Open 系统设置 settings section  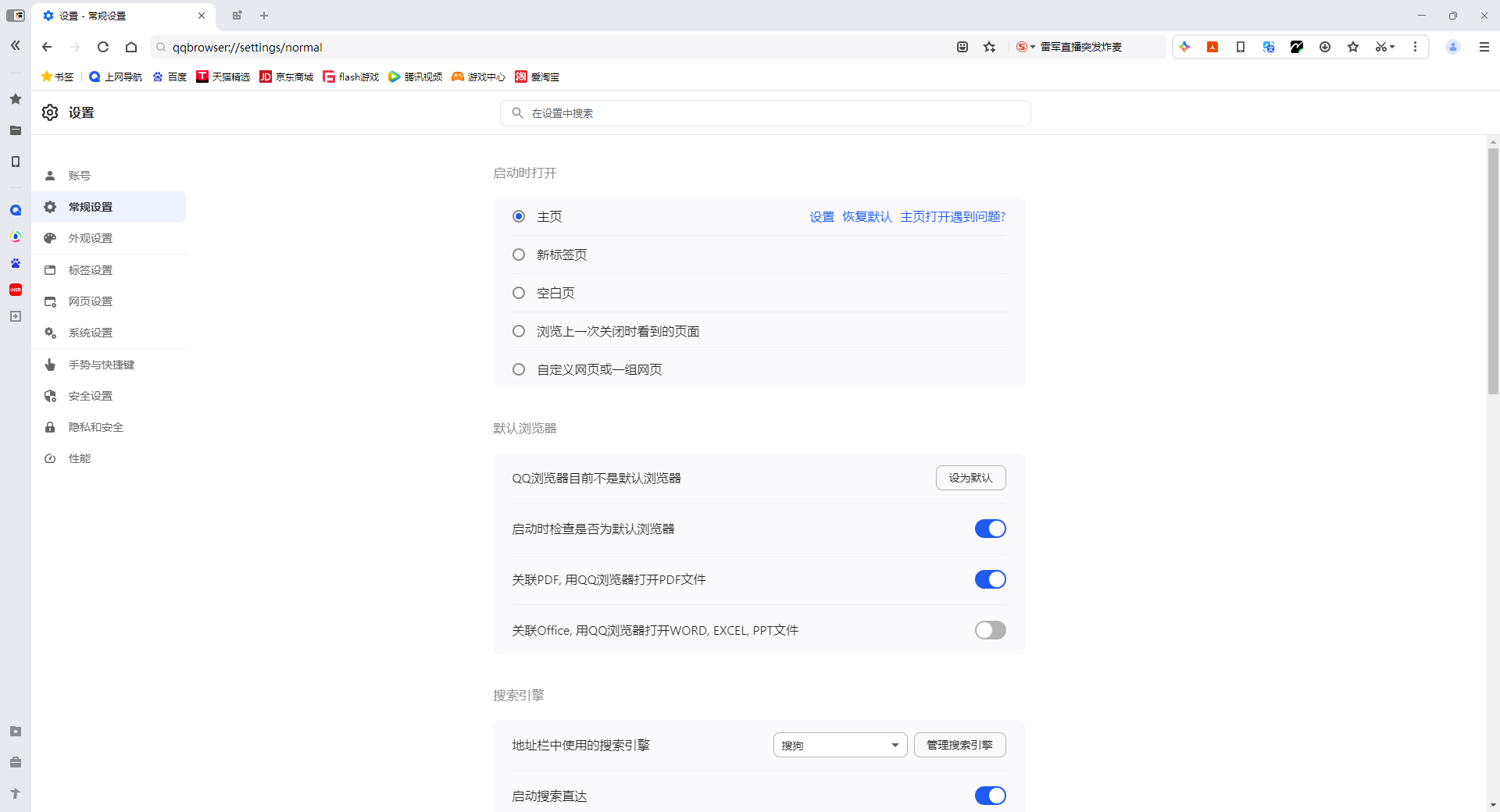point(109,333)
